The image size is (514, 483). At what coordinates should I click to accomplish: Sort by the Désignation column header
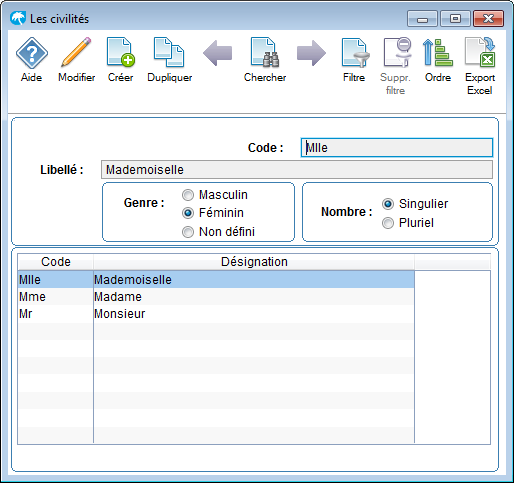(254, 262)
